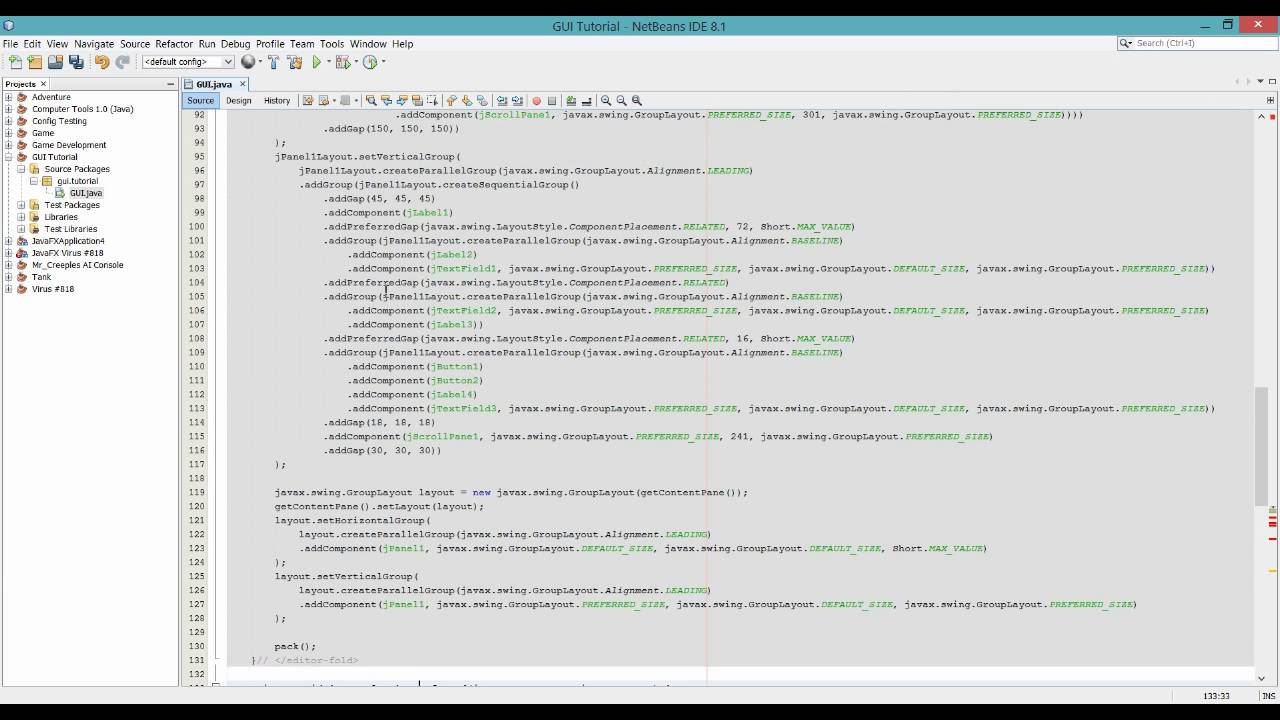Open the Navigate menu
Image resolution: width=1280 pixels, height=720 pixels.
point(94,44)
